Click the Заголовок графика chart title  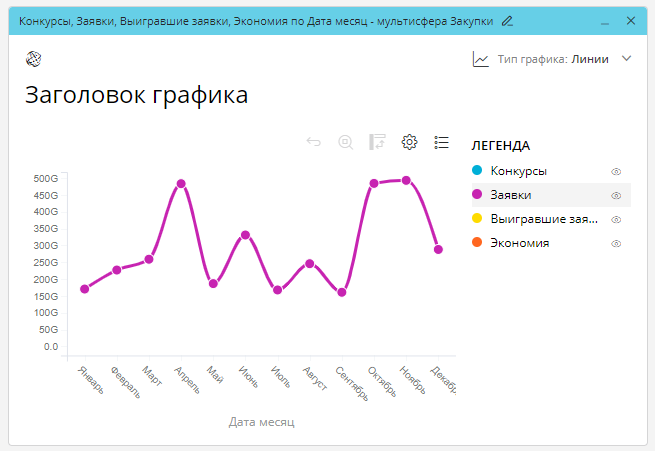136,96
